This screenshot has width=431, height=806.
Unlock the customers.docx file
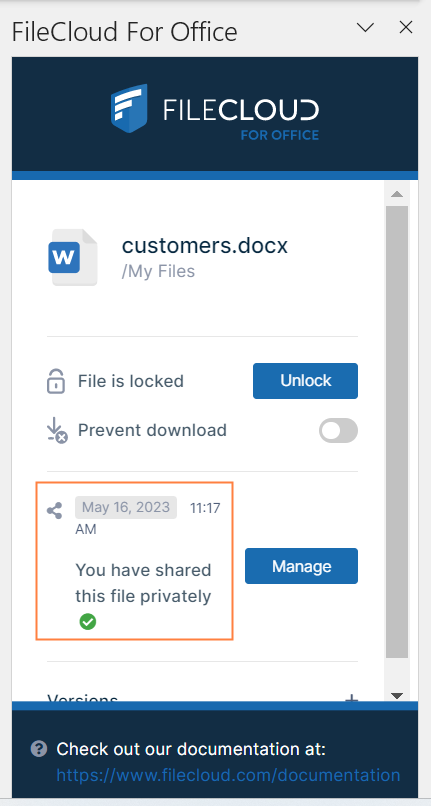306,381
